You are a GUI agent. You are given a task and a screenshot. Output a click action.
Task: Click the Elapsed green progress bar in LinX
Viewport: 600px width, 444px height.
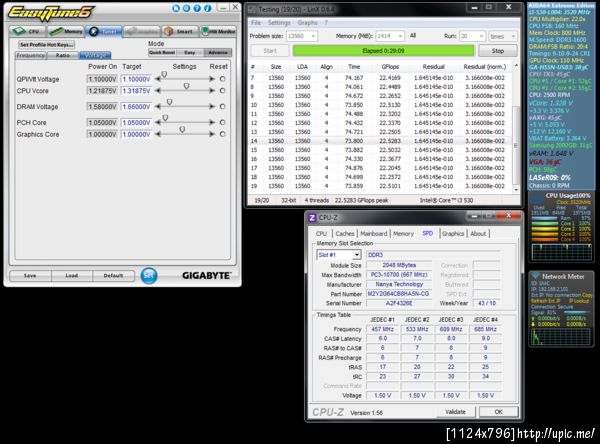(x=383, y=51)
